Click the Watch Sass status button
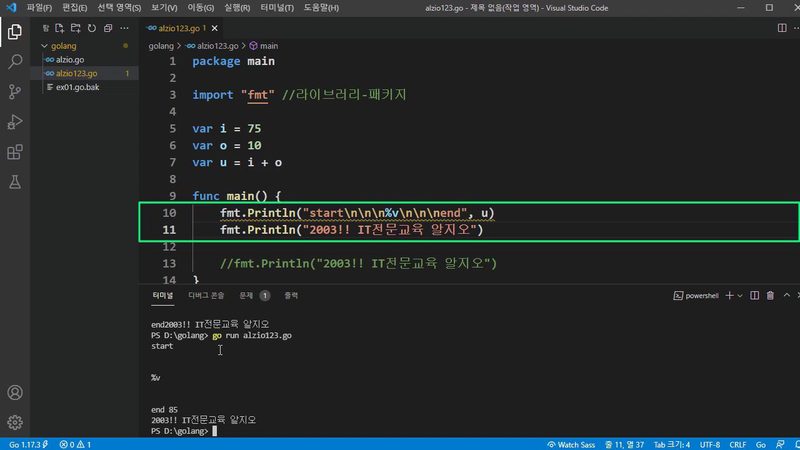 point(571,444)
